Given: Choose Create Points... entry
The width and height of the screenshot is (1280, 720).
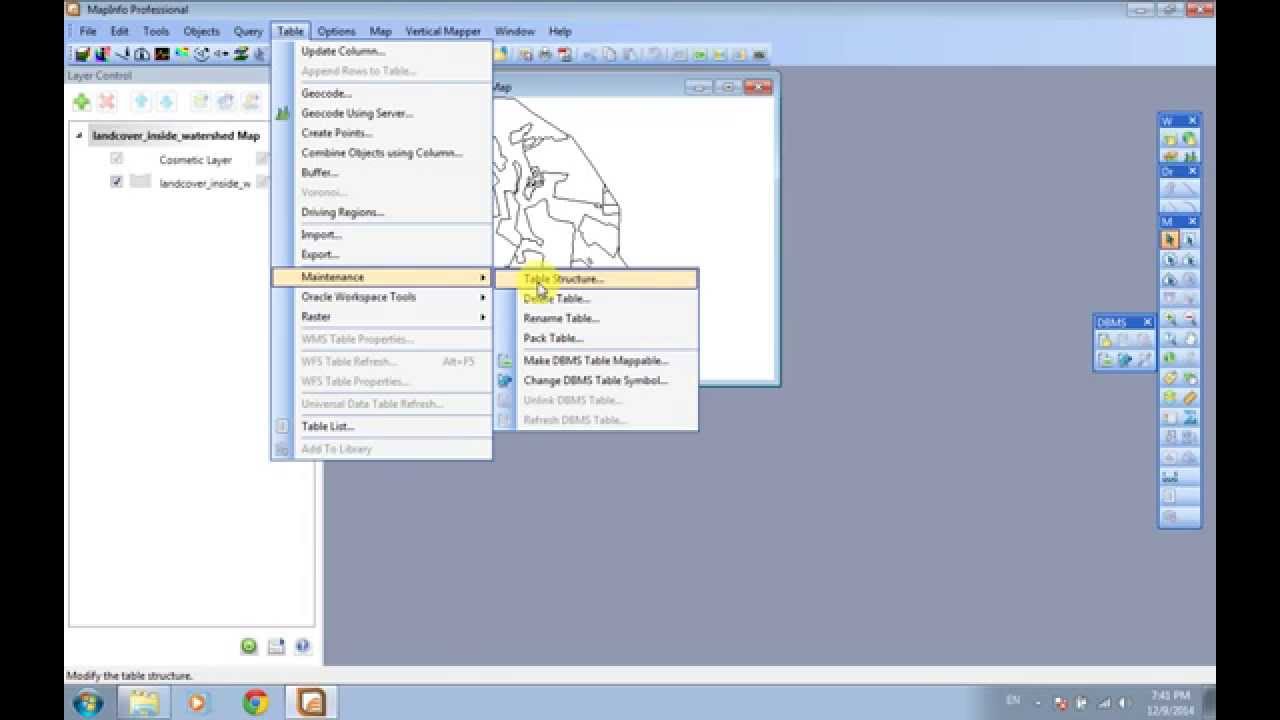Looking at the screenshot, I should point(382,133).
